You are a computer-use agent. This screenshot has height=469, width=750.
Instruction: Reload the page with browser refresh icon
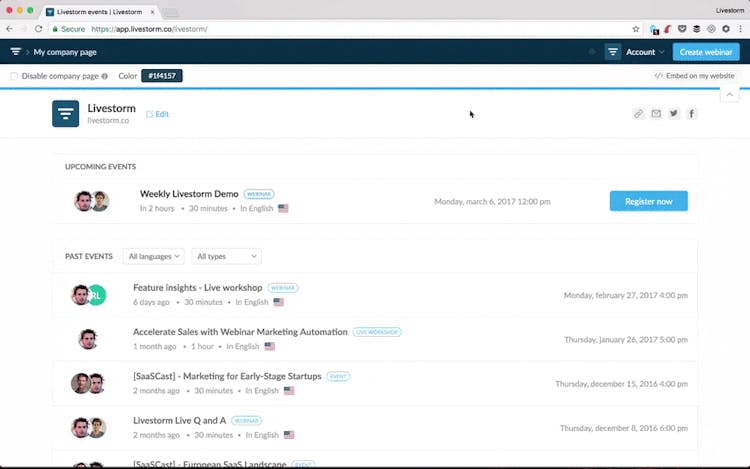click(38, 29)
